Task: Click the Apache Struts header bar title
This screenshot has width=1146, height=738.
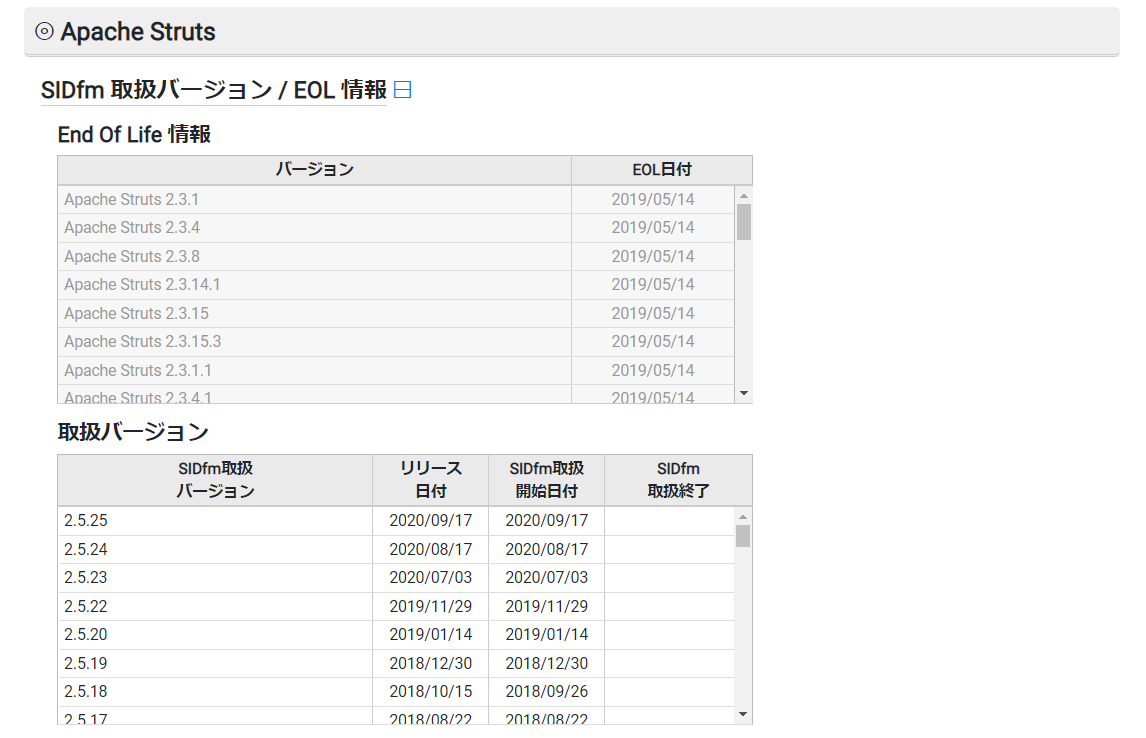Action: 138,31
